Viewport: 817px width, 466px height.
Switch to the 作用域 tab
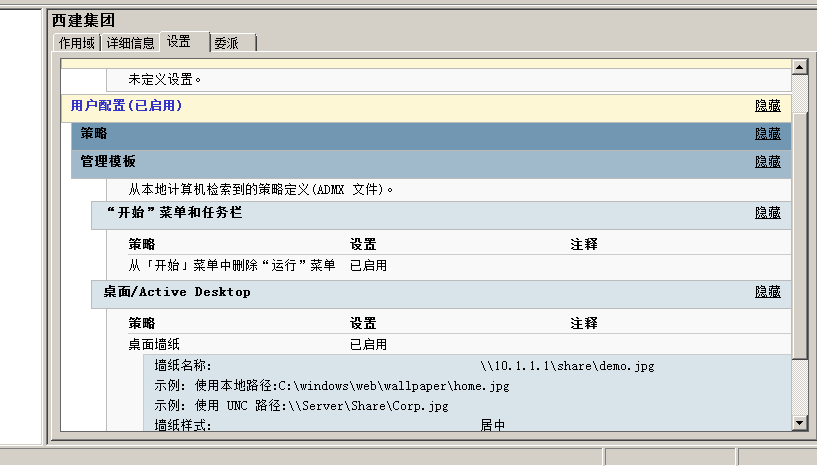click(77, 43)
